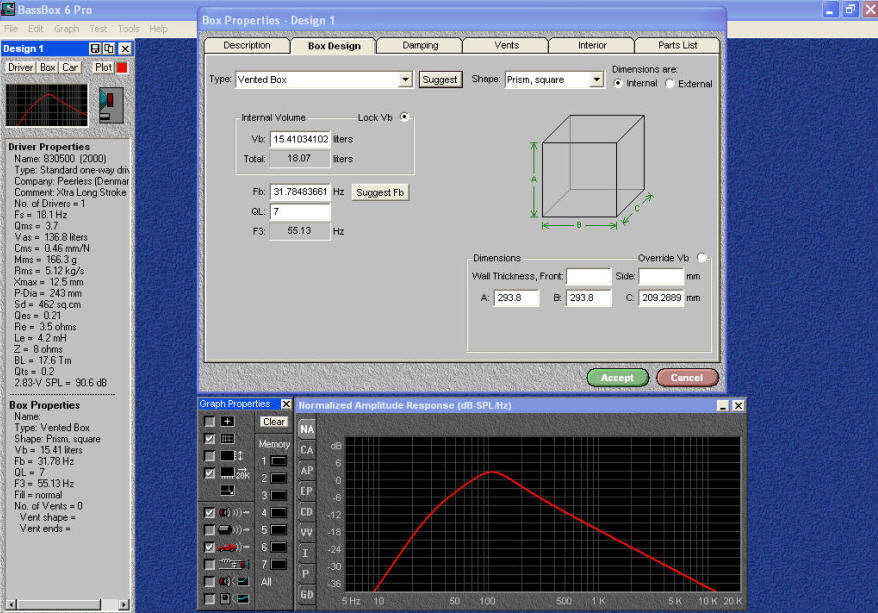Image resolution: width=878 pixels, height=613 pixels.
Task: Select the I impedance graph button
Action: tap(306, 554)
